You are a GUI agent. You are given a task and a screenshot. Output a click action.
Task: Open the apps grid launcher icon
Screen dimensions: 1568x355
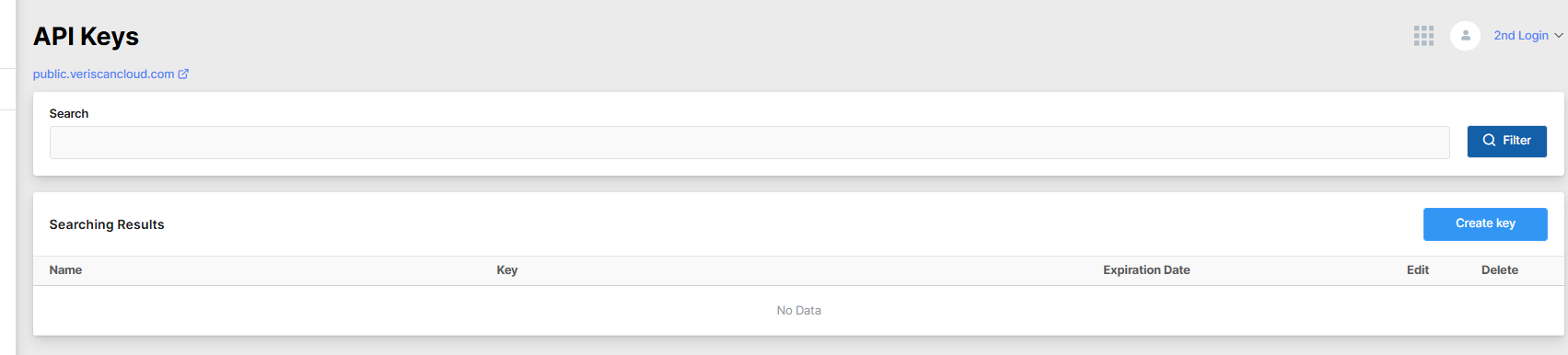[x=1423, y=36]
